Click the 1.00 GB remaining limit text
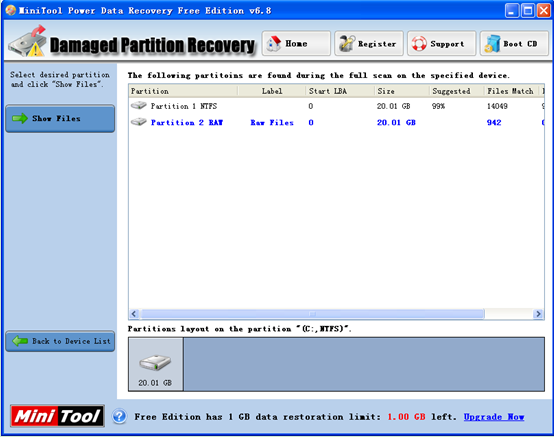 click(406, 417)
